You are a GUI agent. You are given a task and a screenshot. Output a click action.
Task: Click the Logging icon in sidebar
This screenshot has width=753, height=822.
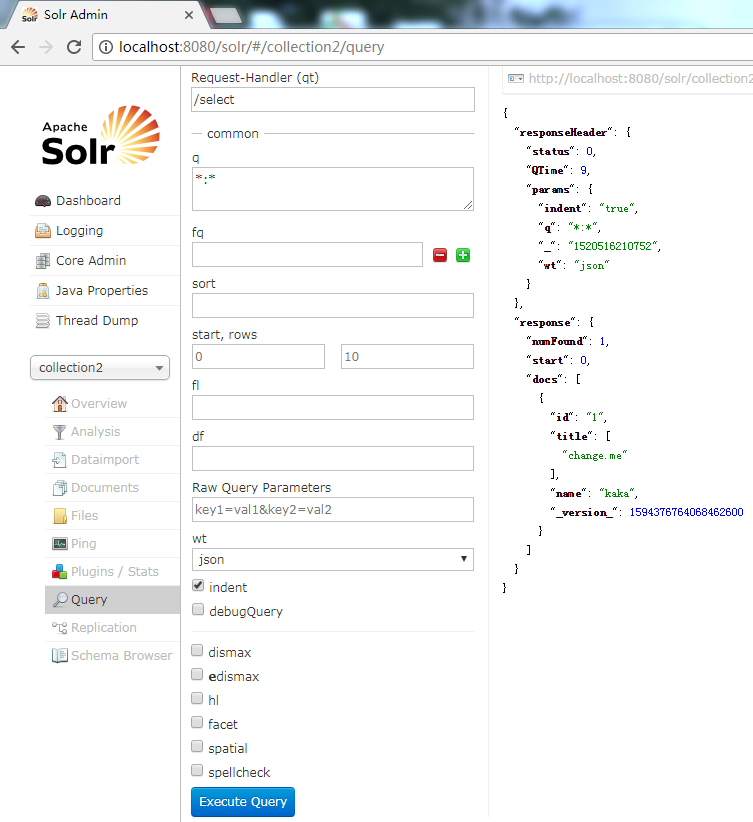tap(42, 231)
